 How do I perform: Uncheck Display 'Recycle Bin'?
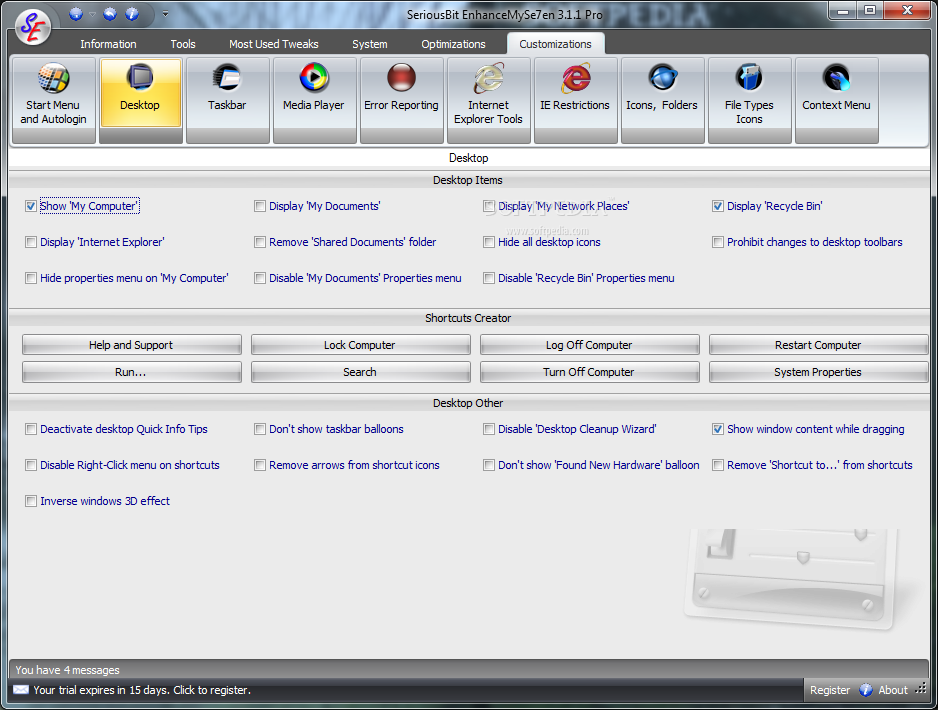(x=718, y=206)
